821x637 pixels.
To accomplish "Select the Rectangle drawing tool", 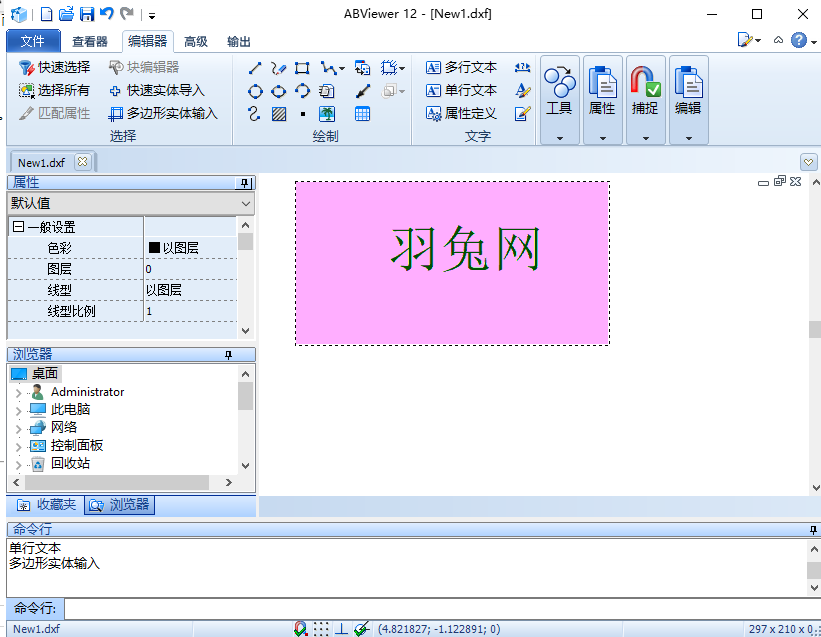I will pos(301,68).
